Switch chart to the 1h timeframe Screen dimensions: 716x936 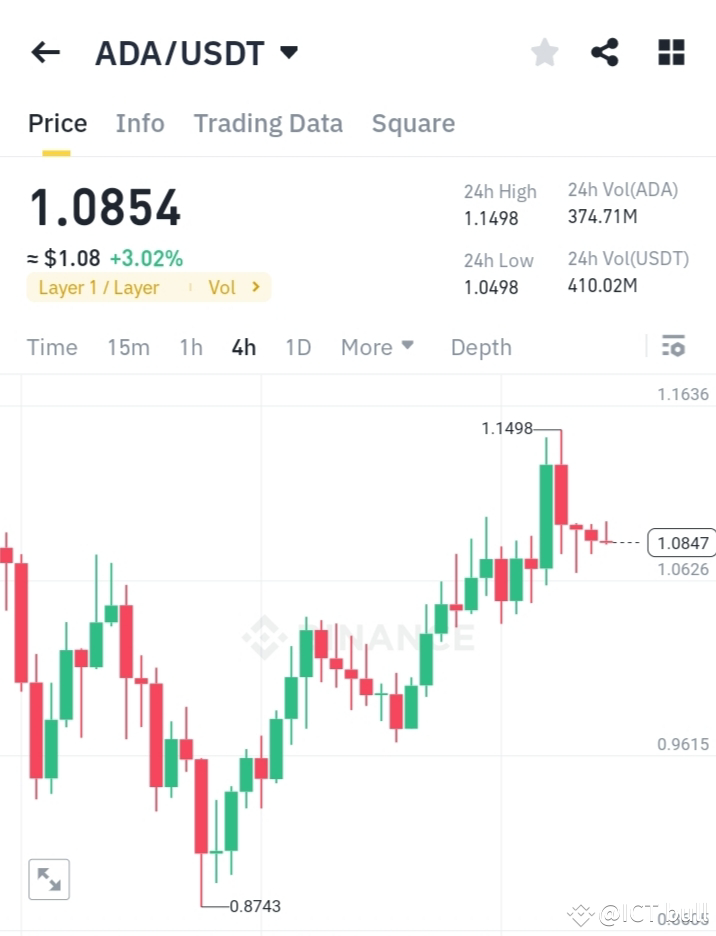[190, 347]
